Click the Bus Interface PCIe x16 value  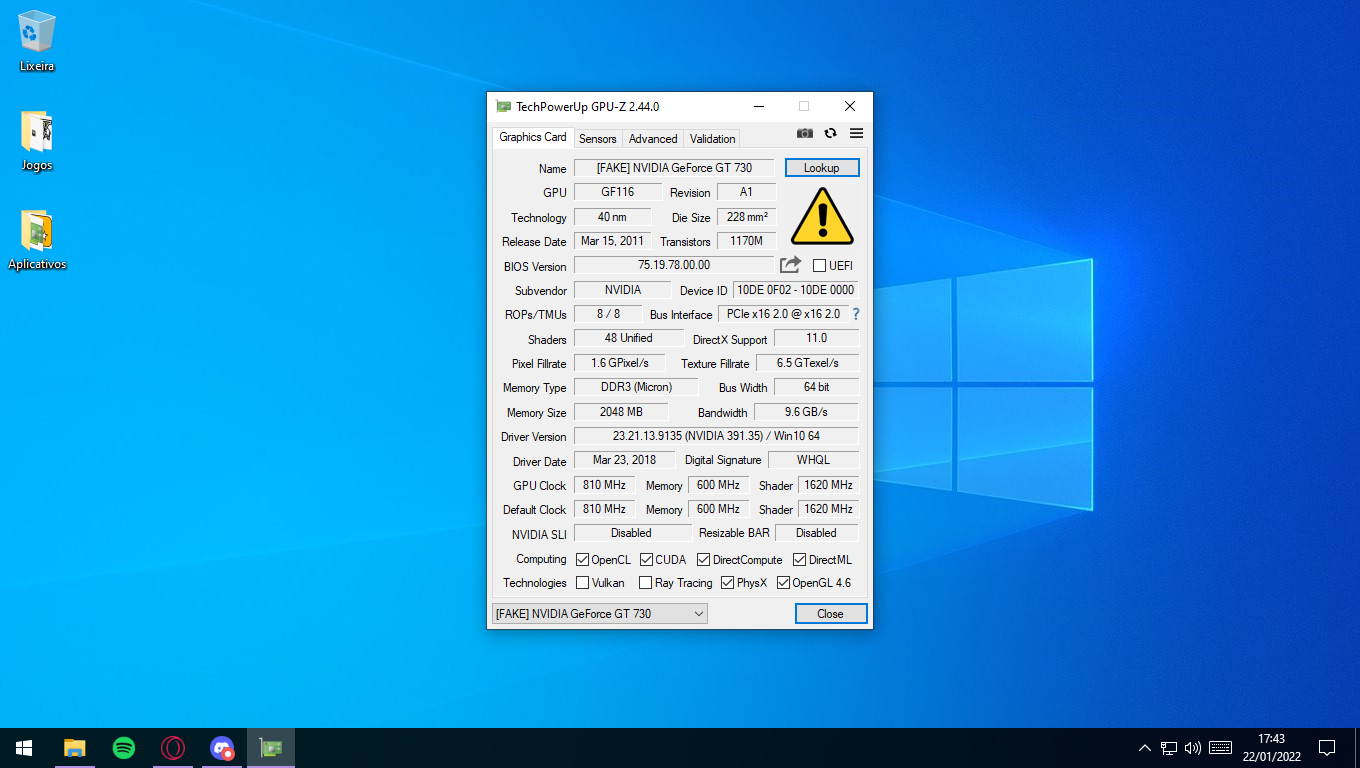coord(783,314)
